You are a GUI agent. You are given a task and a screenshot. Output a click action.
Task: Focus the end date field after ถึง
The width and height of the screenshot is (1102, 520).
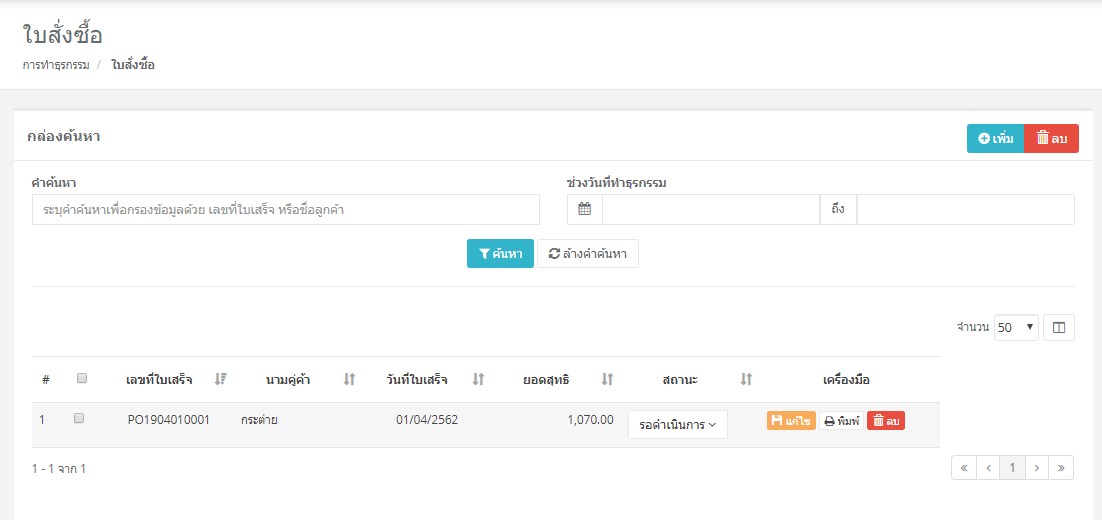(966, 209)
